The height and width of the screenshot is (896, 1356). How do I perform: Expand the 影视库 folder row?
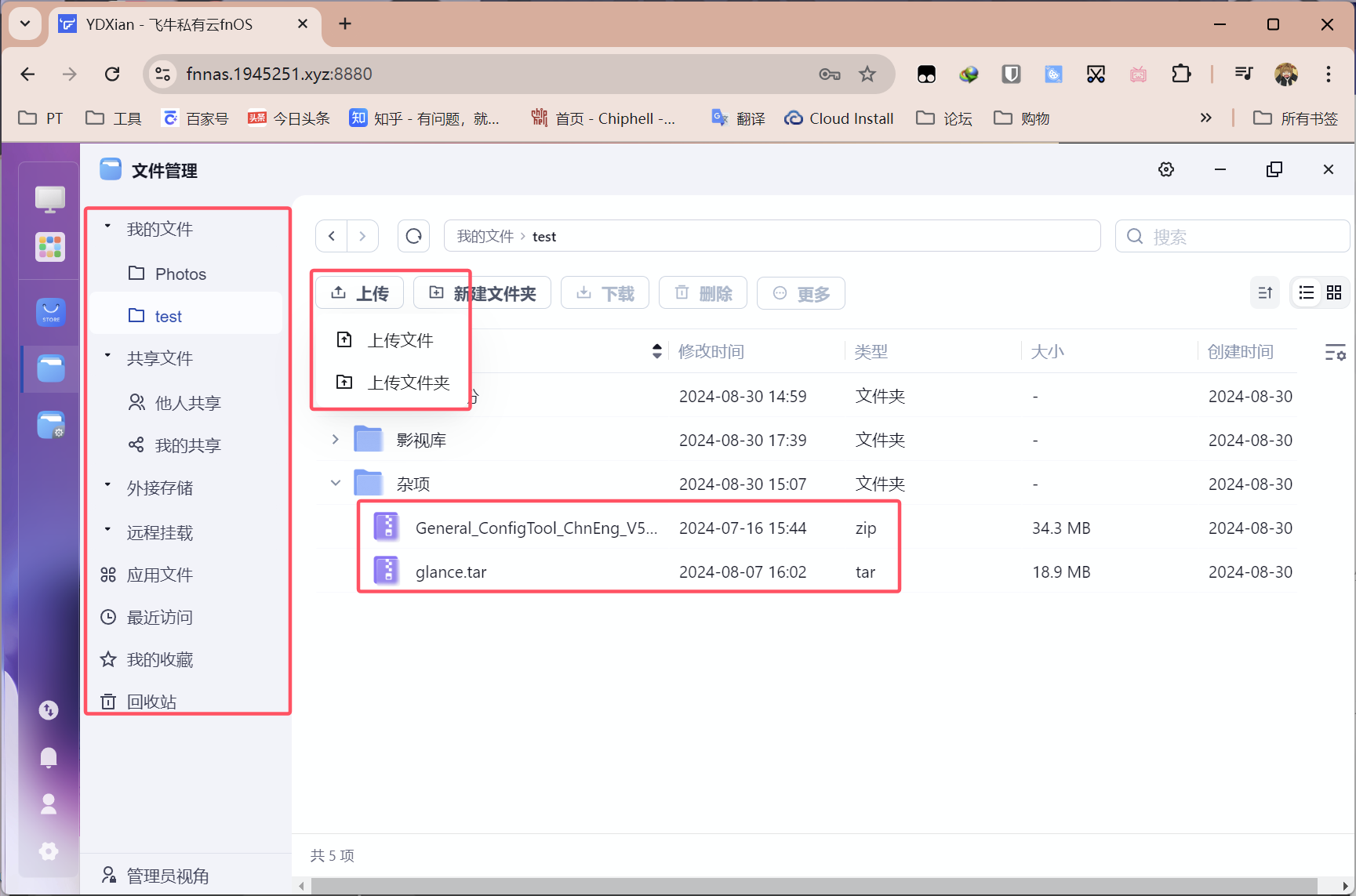tap(336, 439)
